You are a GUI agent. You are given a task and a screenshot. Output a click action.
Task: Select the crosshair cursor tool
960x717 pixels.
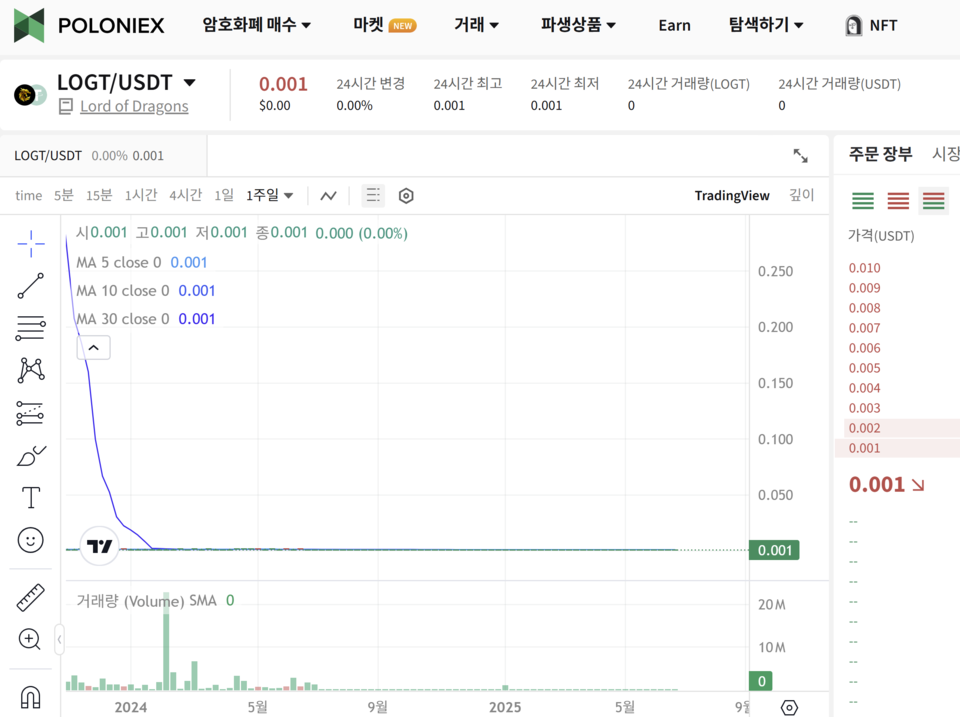tap(31, 244)
